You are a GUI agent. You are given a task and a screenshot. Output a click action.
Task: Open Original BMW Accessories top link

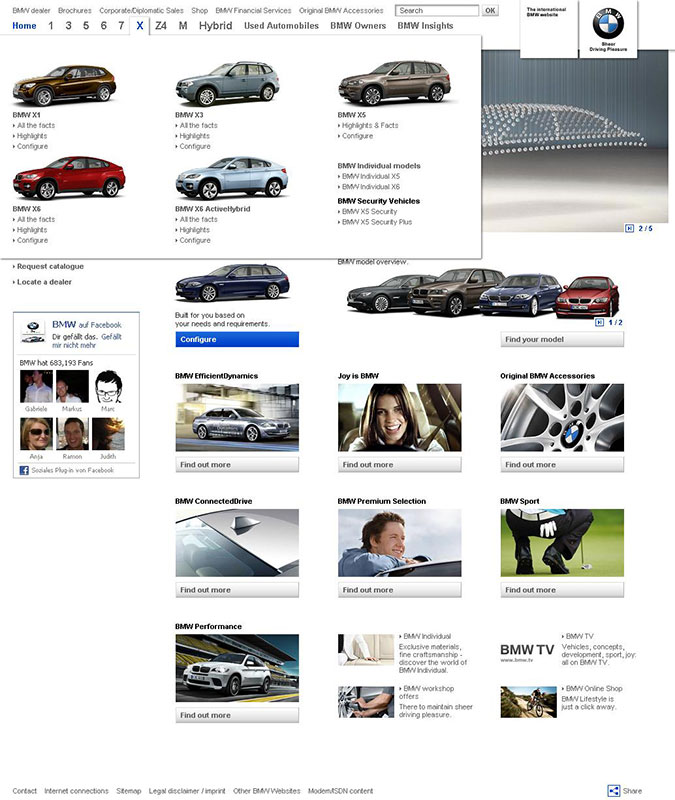click(341, 10)
